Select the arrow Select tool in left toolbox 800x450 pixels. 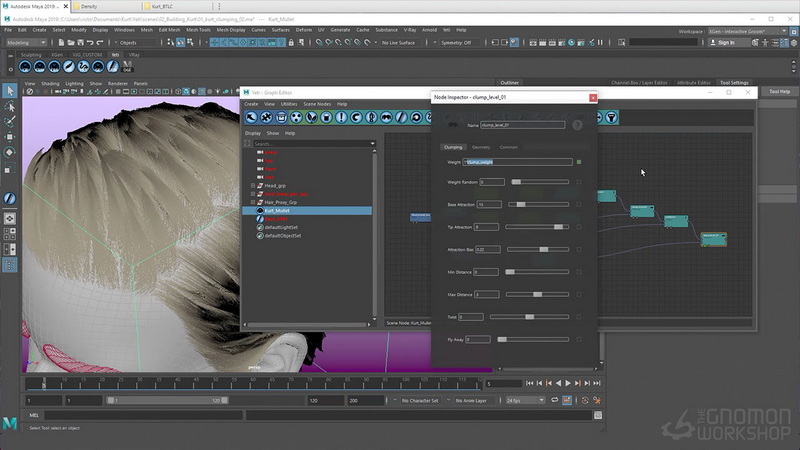point(10,91)
